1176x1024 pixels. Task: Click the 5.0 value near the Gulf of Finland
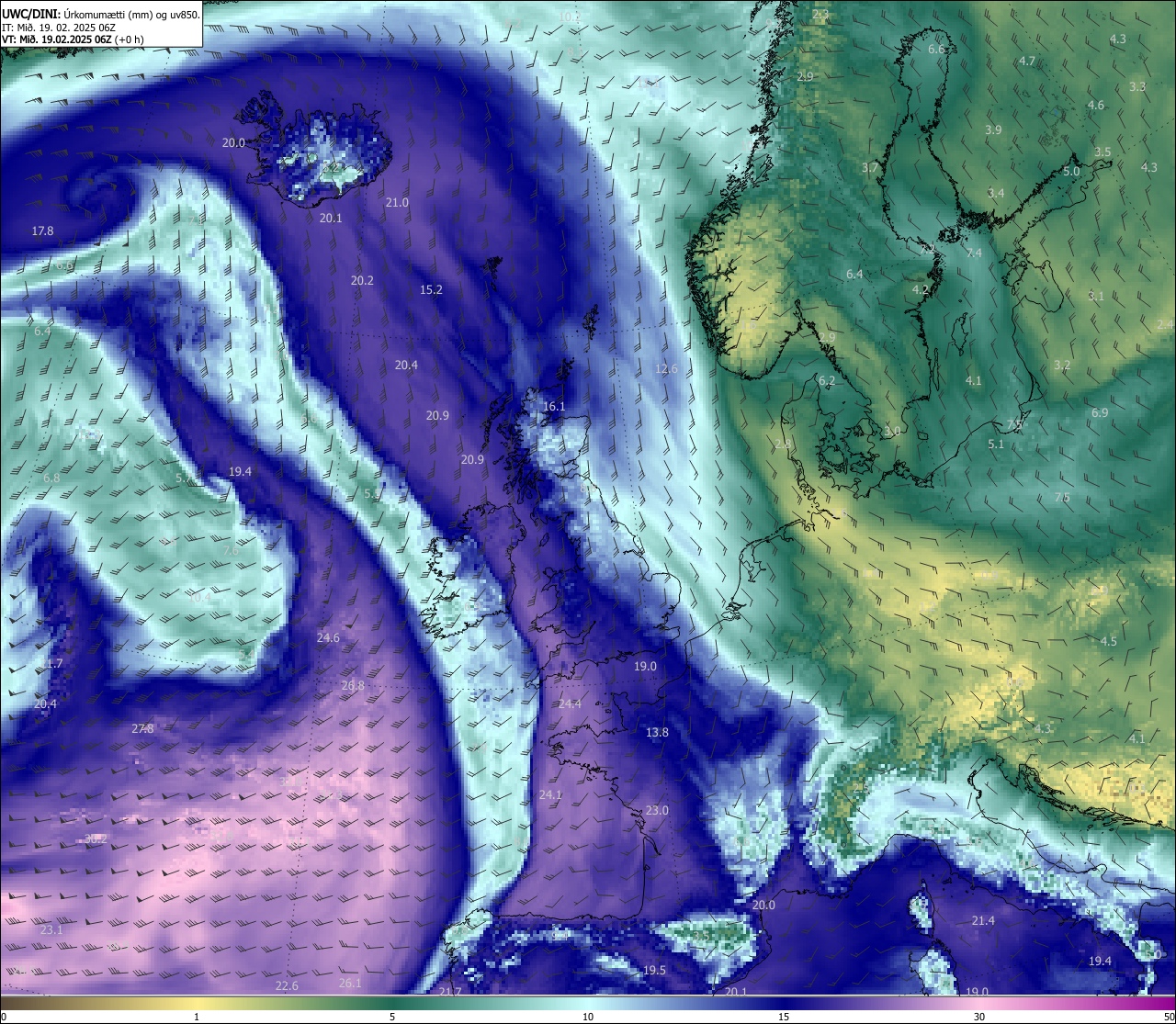click(x=1071, y=171)
